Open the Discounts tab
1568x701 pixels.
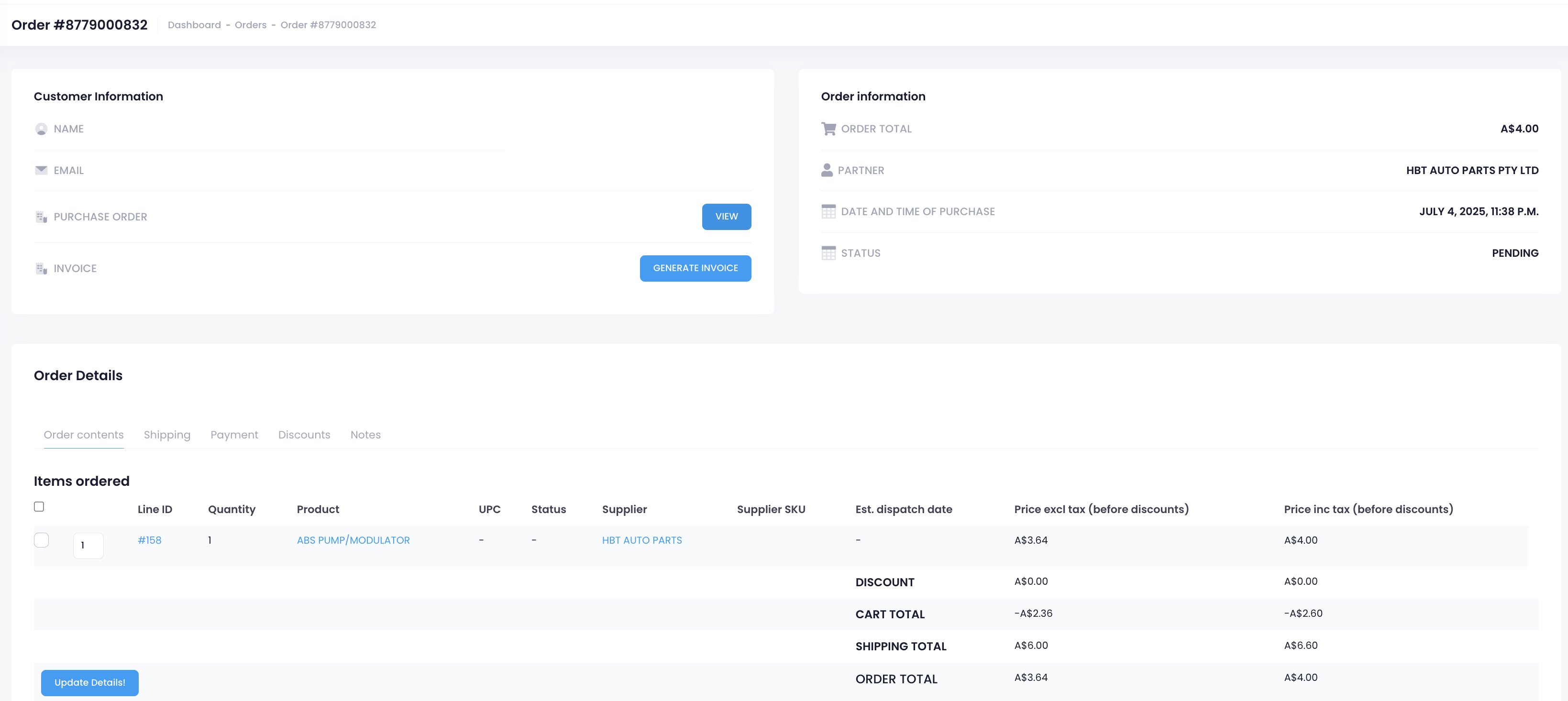(x=304, y=435)
